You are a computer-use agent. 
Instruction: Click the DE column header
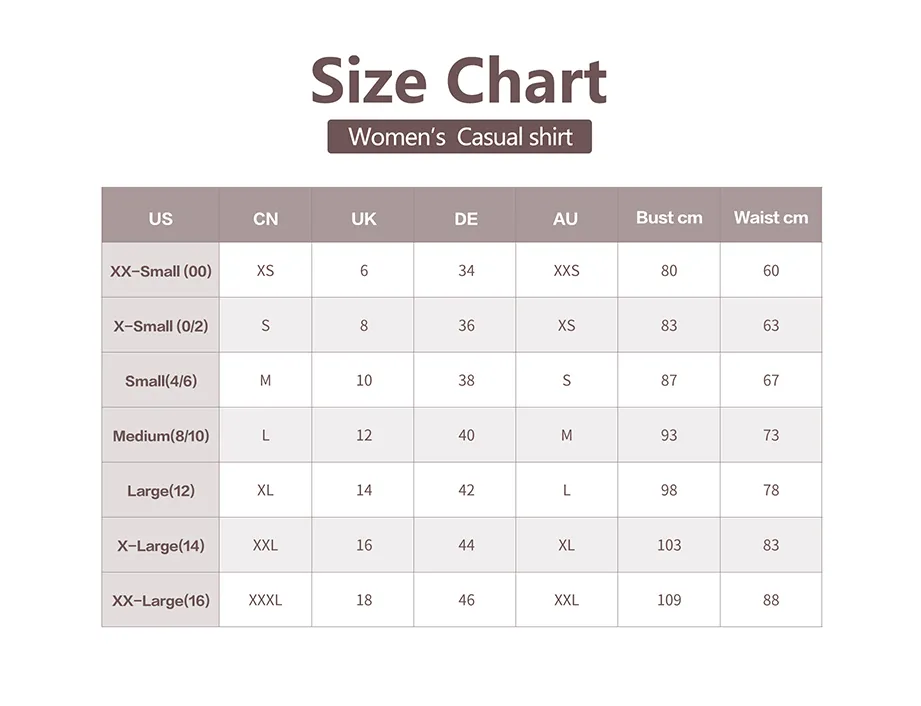coord(466,218)
